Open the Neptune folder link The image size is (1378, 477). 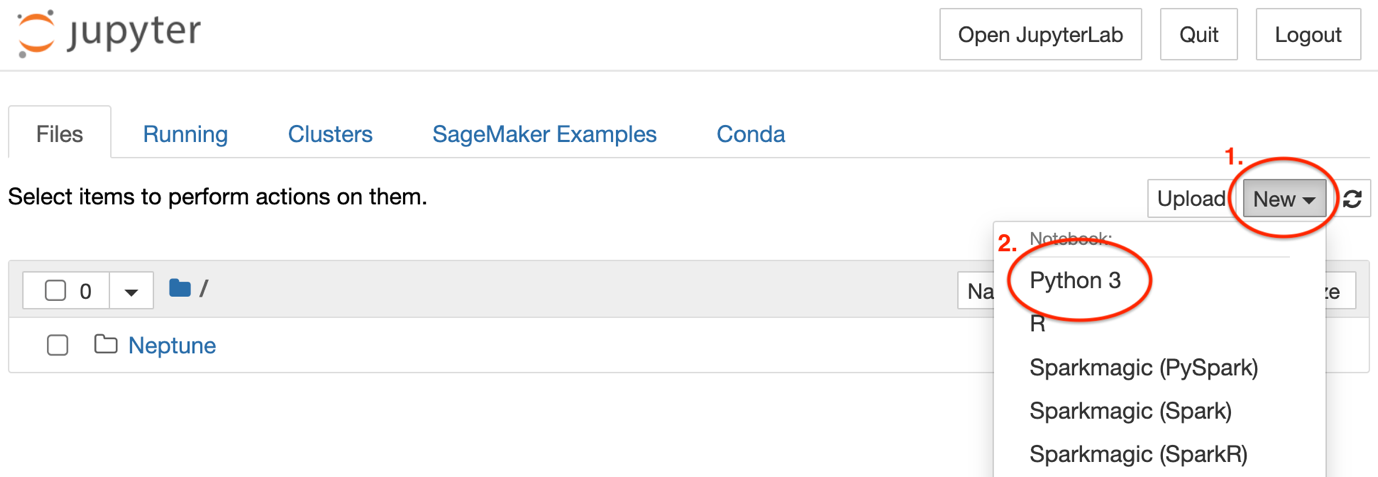pos(172,345)
